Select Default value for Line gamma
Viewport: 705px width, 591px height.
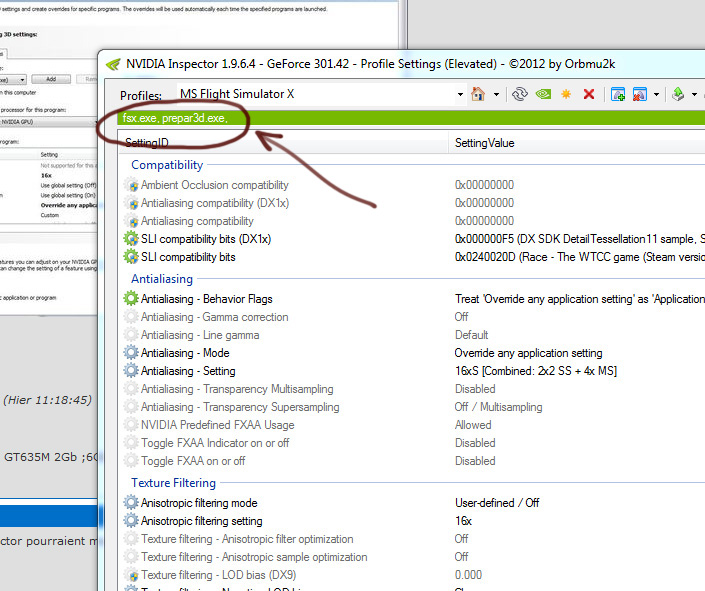(x=471, y=335)
